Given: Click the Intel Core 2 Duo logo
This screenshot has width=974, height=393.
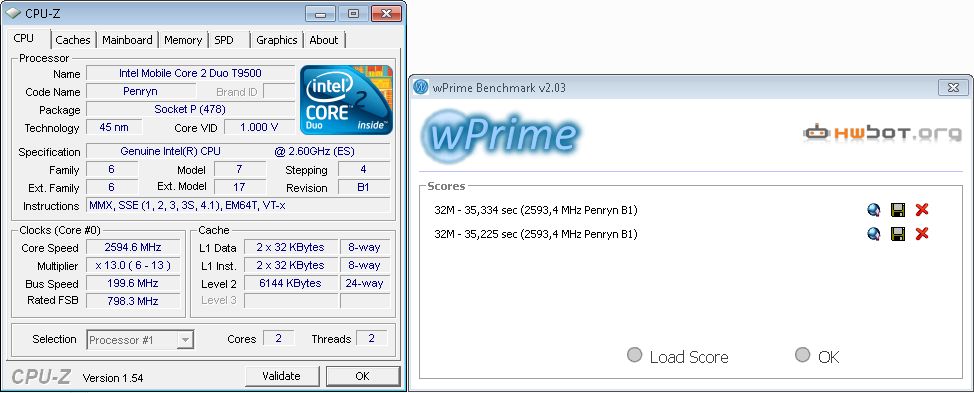Looking at the screenshot, I should pyautogui.click(x=347, y=99).
